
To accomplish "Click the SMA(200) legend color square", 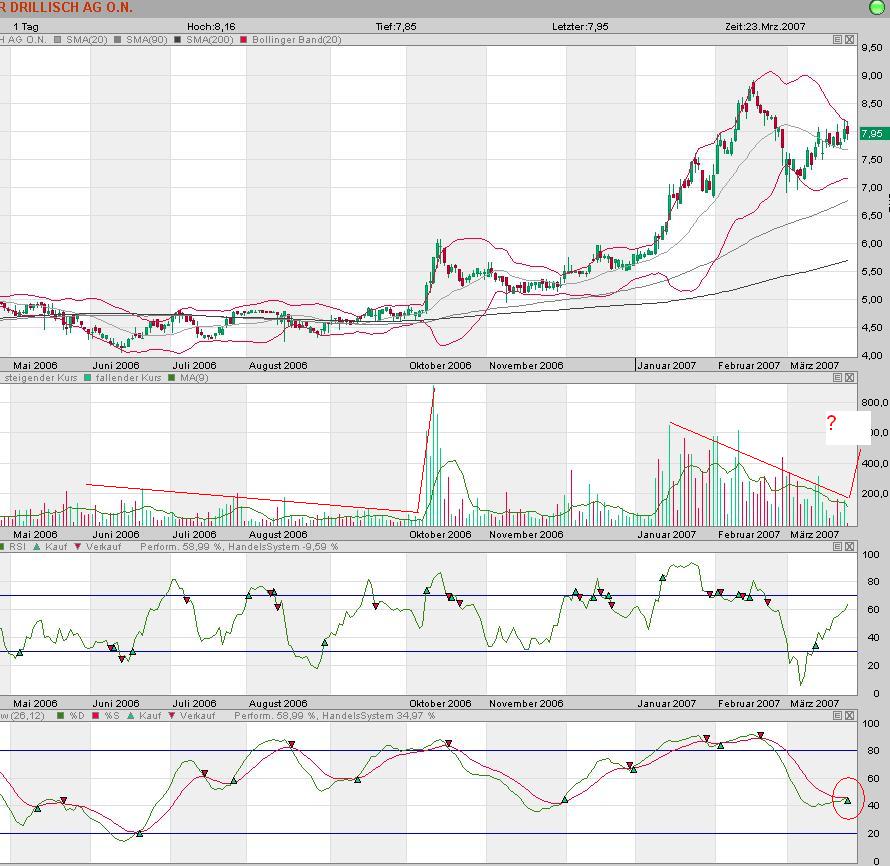I will (178, 40).
